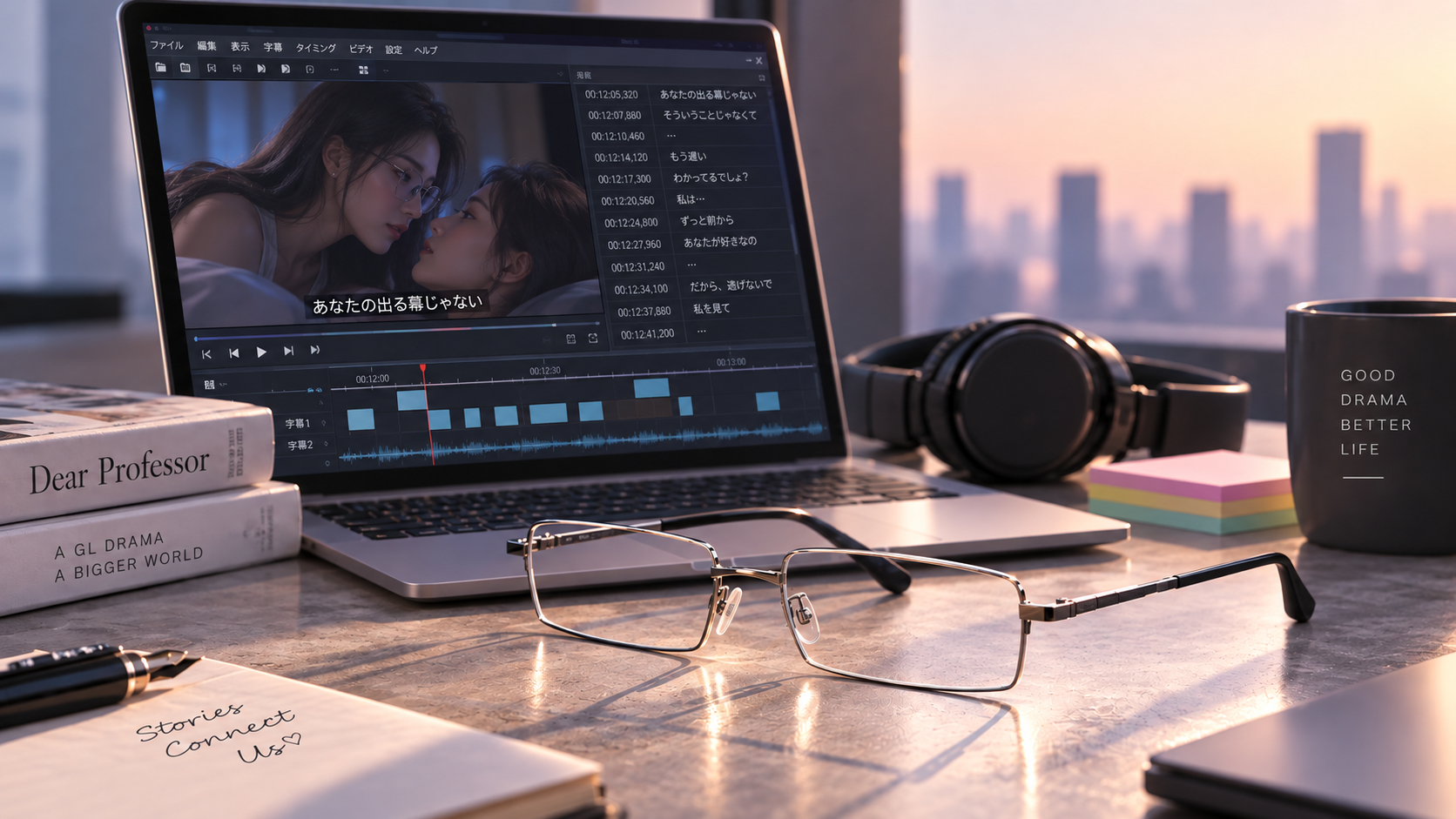Open the ファイル menu

(166, 45)
